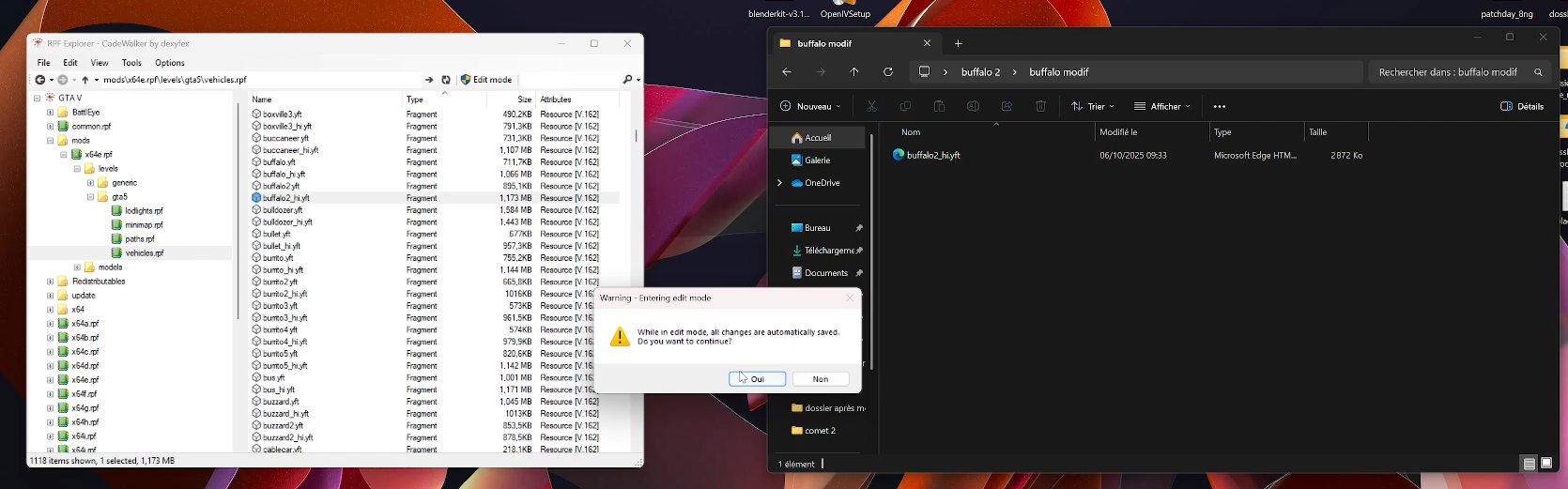Click the Edit mode shield button
This screenshot has height=489, width=1568.
coord(486,80)
